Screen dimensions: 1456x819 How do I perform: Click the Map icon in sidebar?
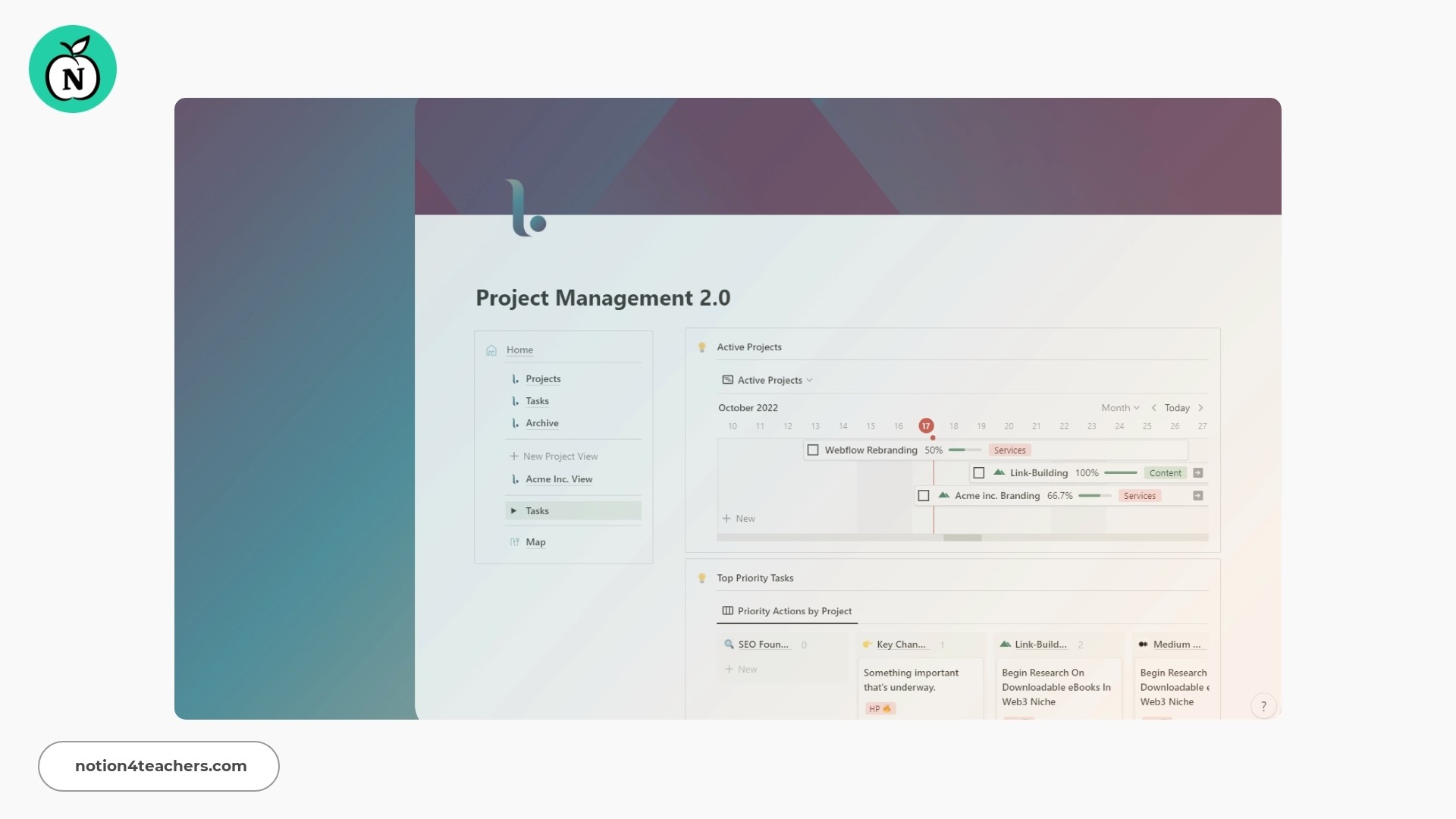coord(514,541)
